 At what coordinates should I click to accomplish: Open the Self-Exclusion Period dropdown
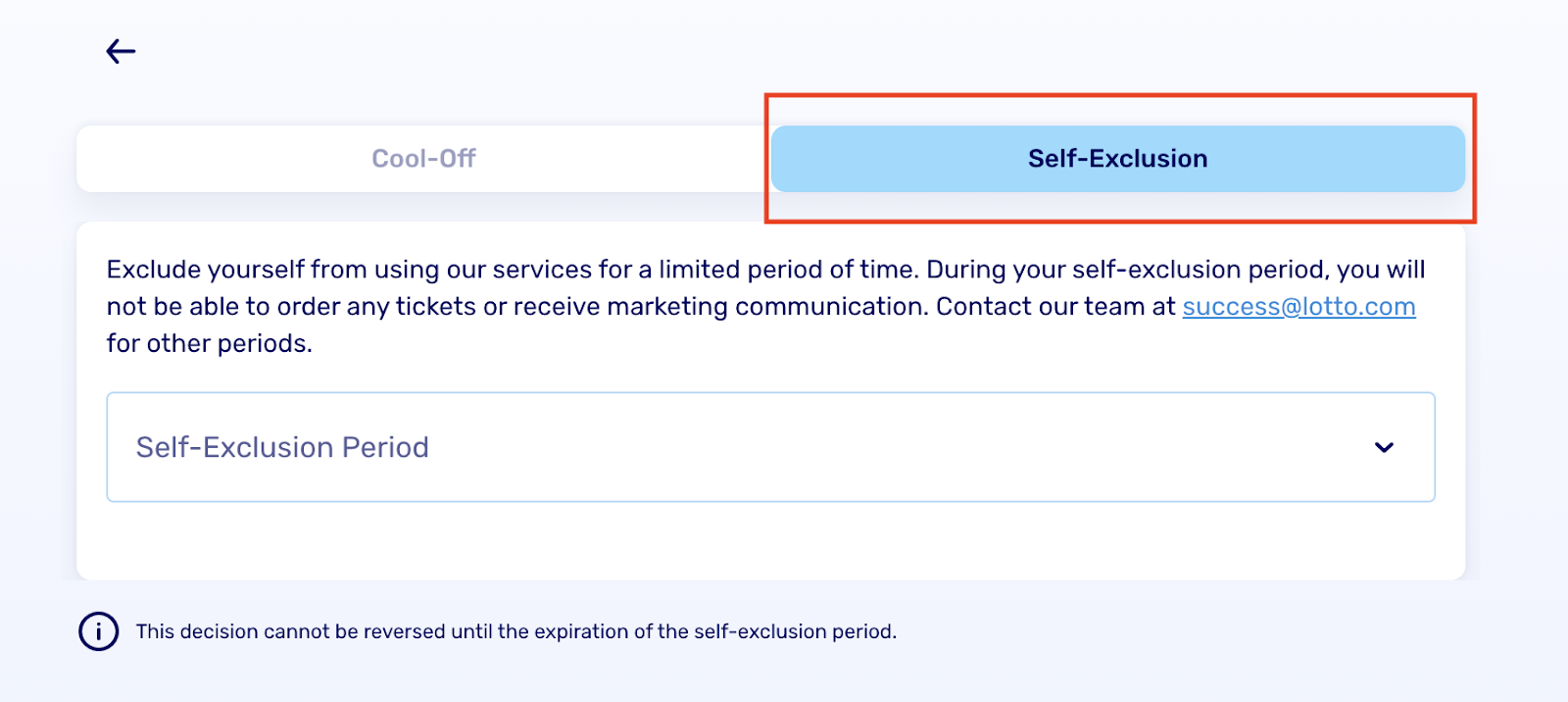(x=770, y=447)
